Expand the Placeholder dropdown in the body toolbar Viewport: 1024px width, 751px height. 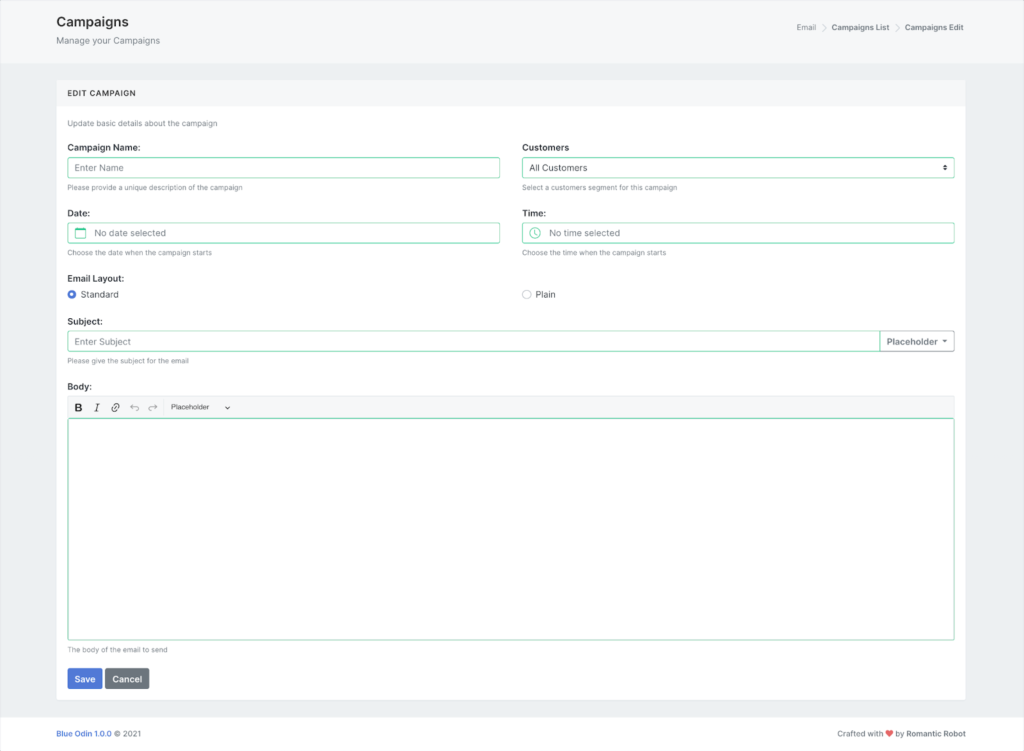[199, 407]
